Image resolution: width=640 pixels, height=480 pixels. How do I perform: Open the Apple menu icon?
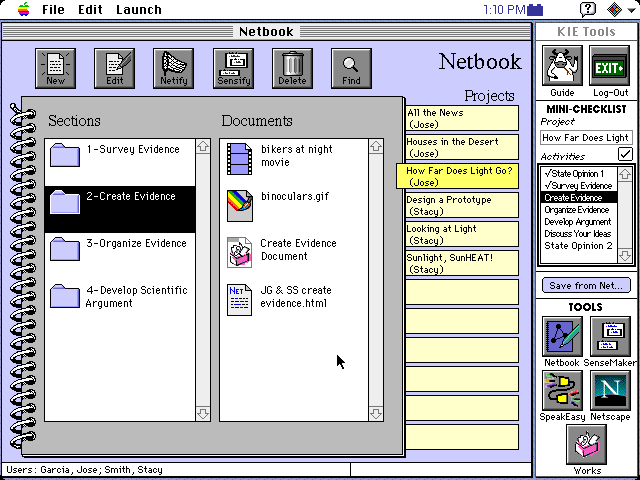(x=24, y=9)
